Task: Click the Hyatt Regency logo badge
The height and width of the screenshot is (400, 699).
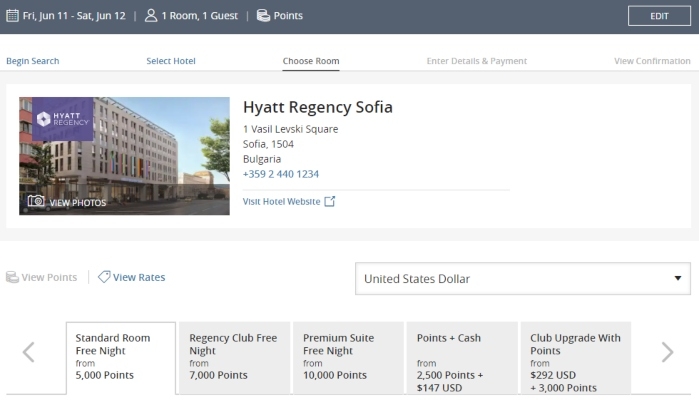Action: pyautogui.click(x=62, y=119)
